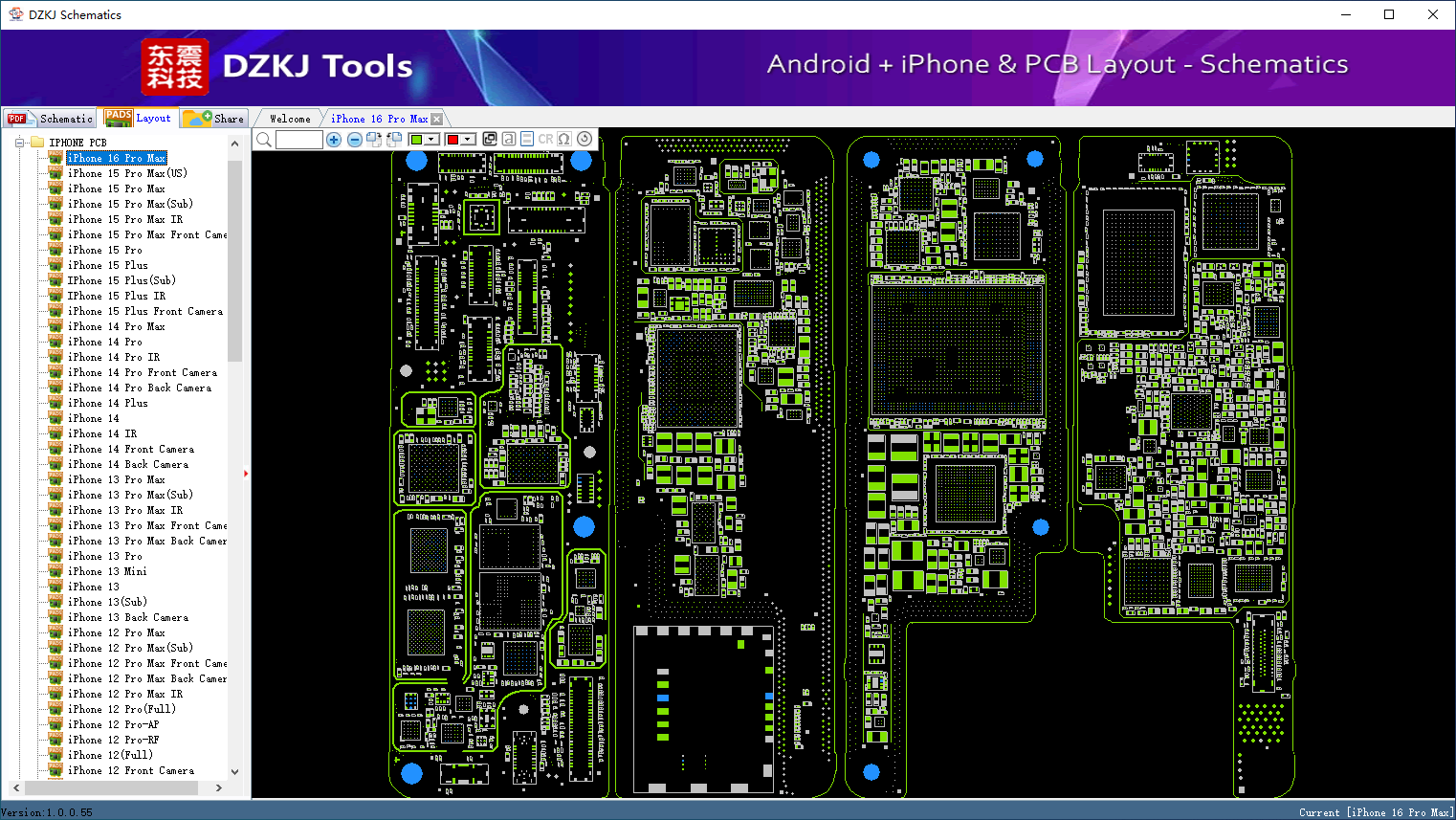1456x820 pixels.
Task: Click the zoom out minus icon
Action: [x=354, y=140]
